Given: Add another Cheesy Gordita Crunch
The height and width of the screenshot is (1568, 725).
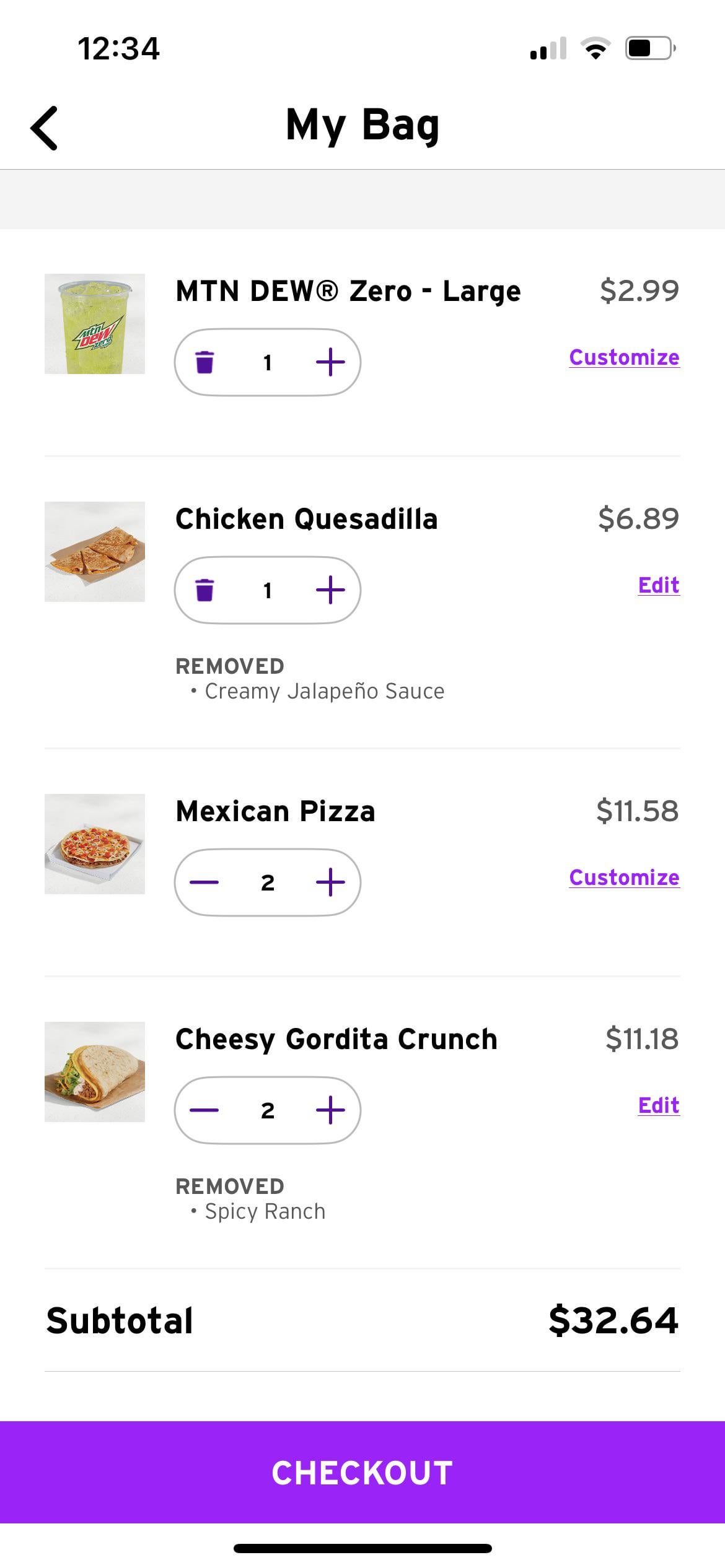Looking at the screenshot, I should (330, 1110).
